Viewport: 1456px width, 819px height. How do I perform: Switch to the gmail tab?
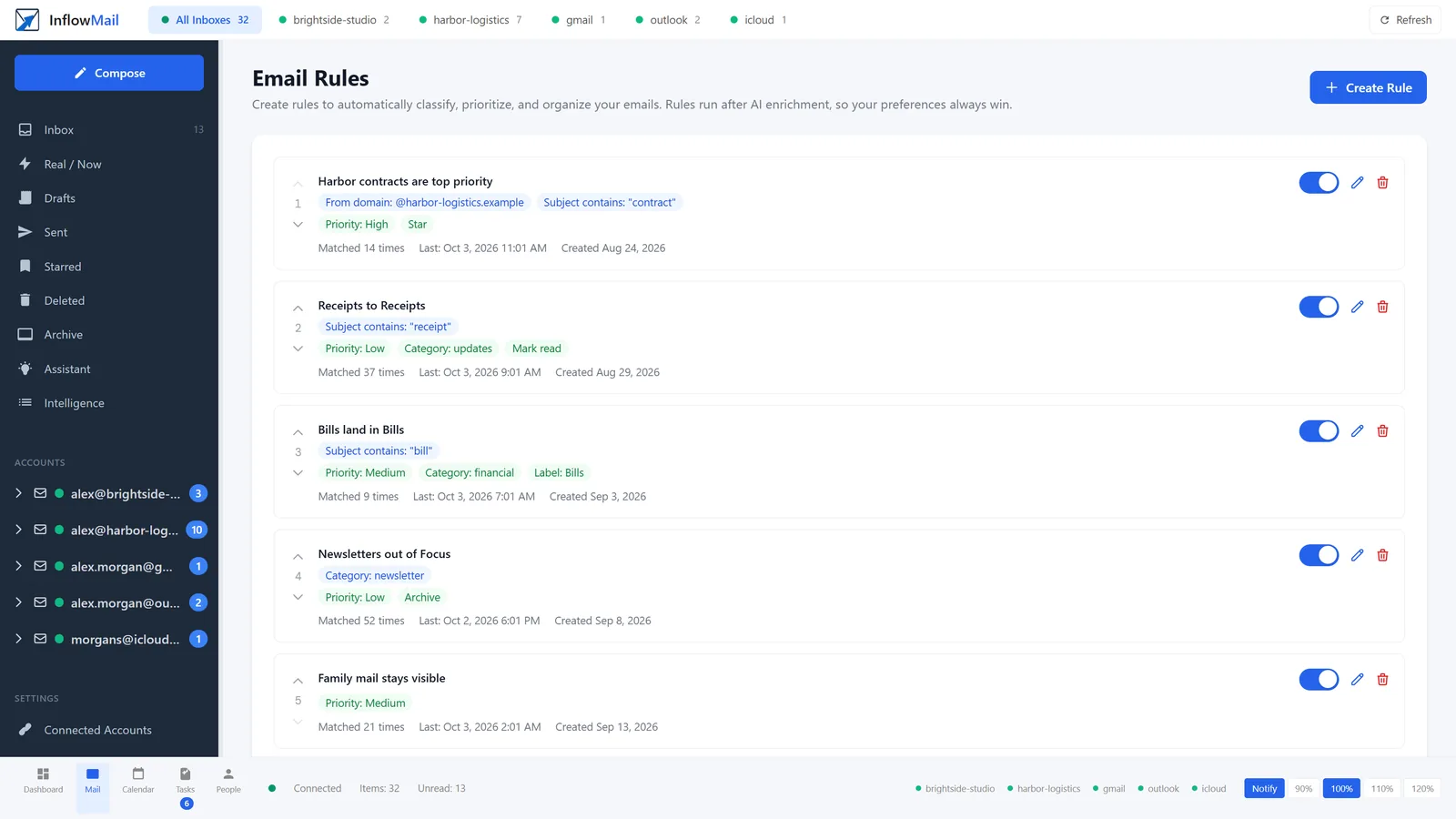tap(579, 20)
